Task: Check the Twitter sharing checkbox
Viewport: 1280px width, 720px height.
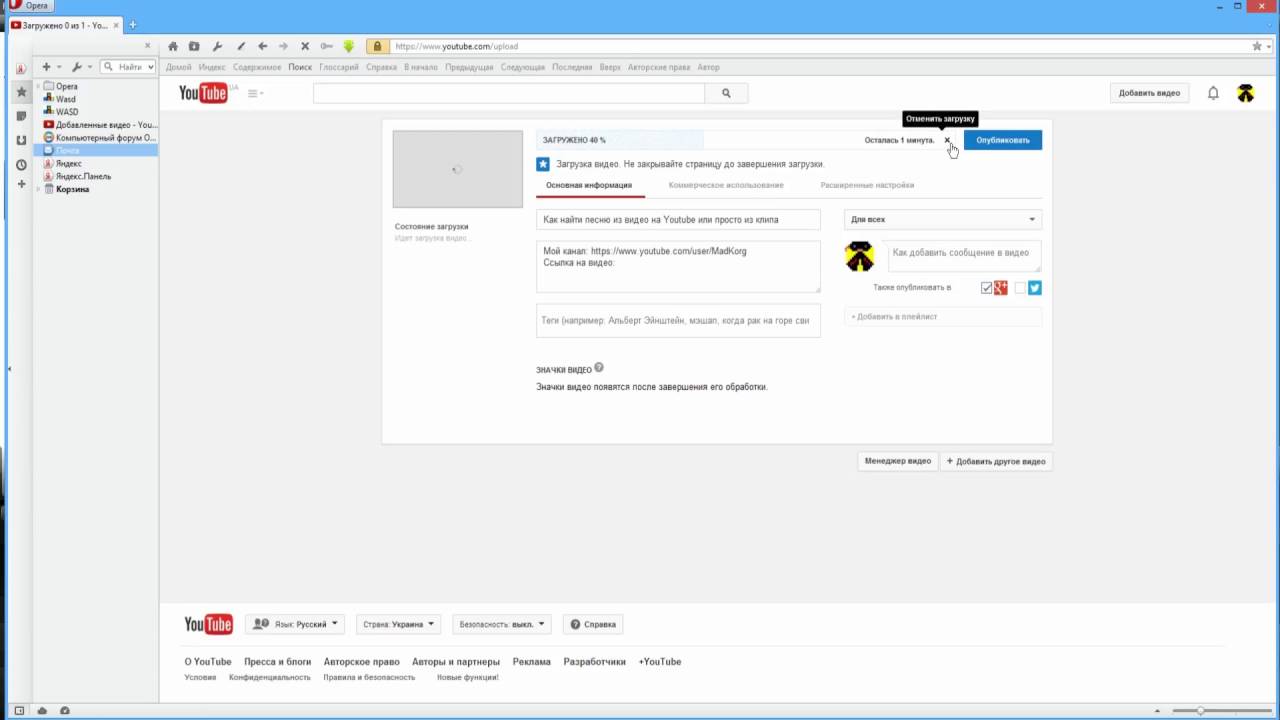Action: pos(1020,288)
